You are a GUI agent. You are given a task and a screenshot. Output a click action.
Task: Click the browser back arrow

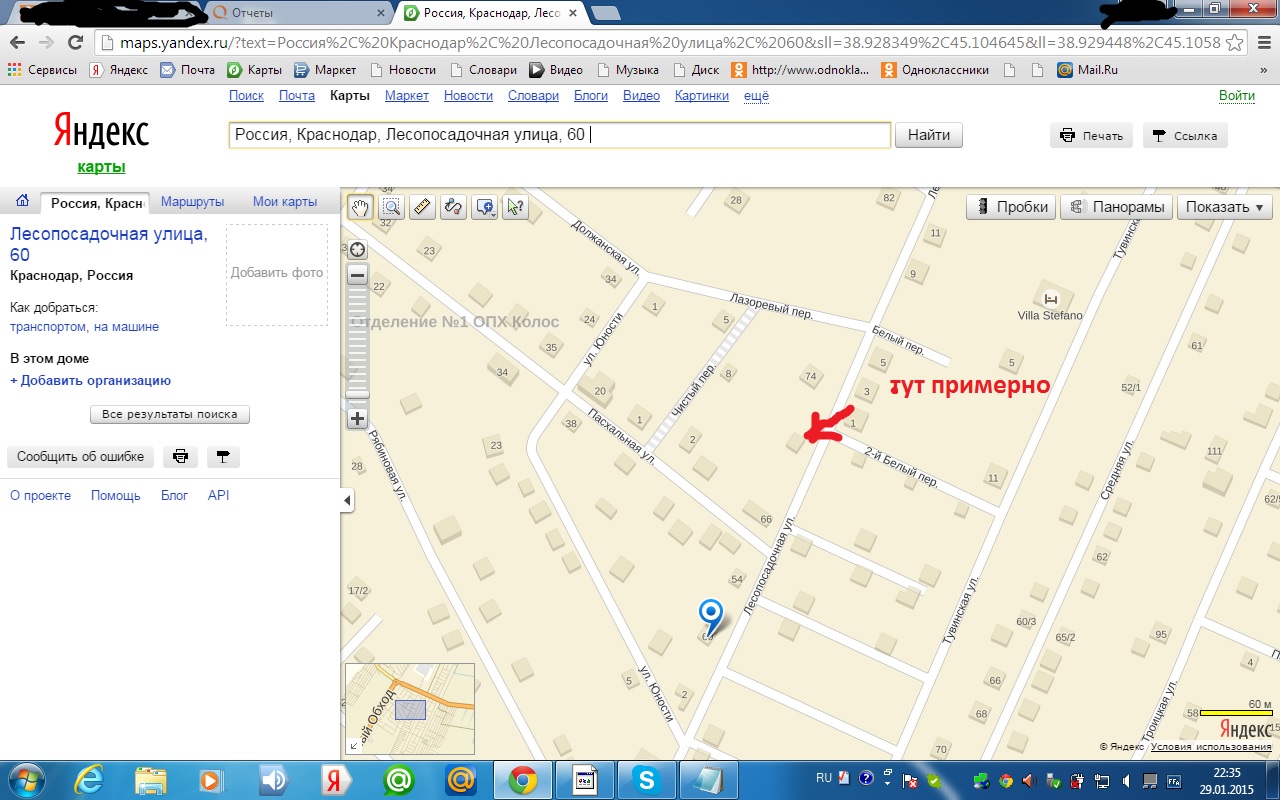click(x=18, y=43)
